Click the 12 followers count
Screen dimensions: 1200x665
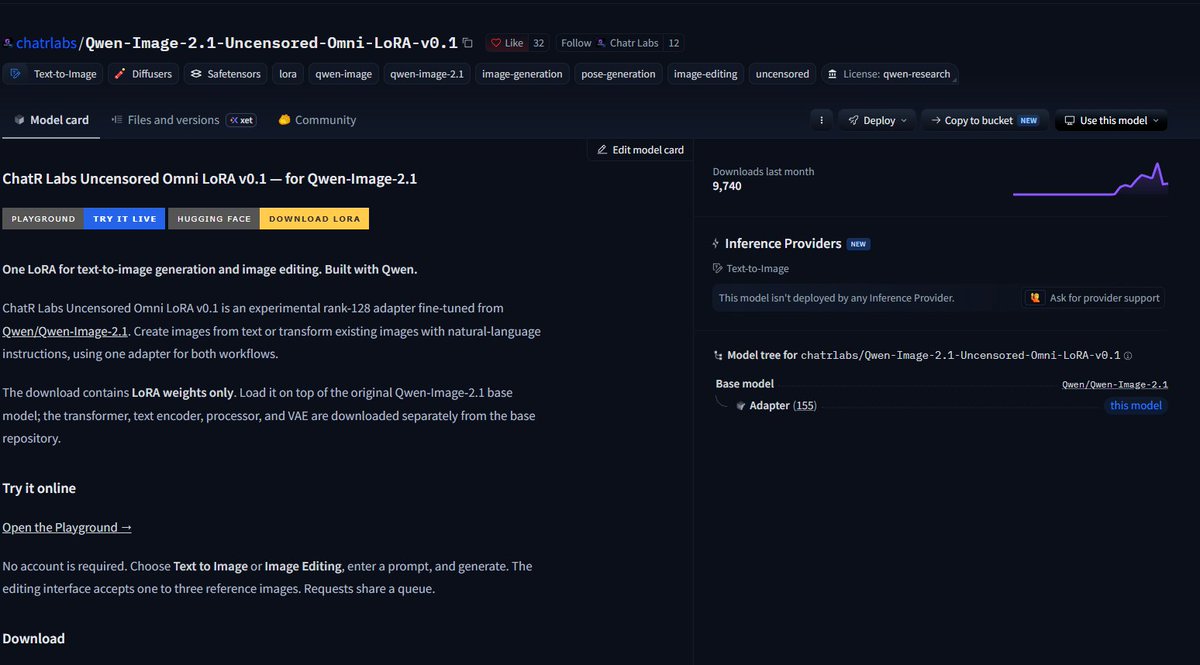tap(674, 43)
